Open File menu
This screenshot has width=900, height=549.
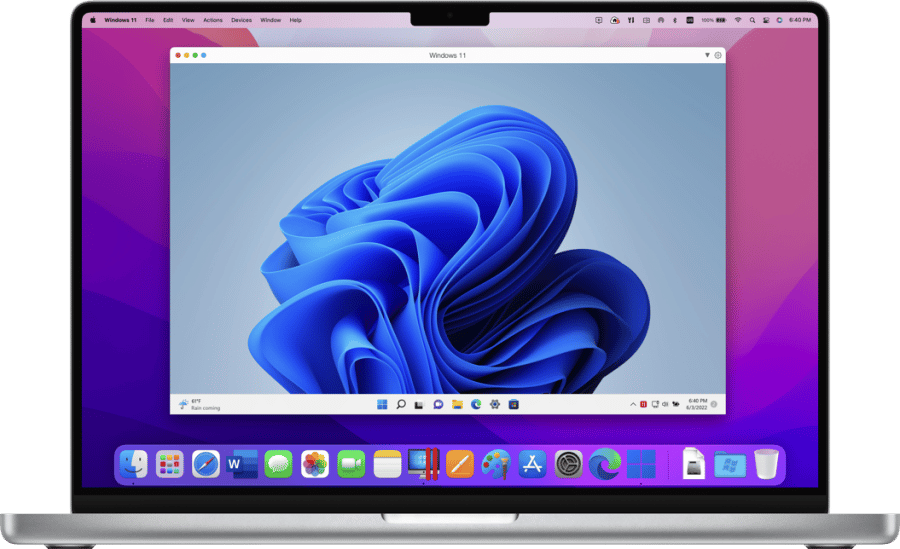pyautogui.click(x=150, y=20)
